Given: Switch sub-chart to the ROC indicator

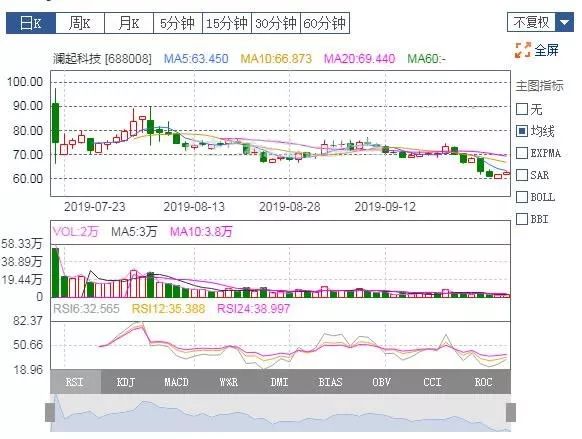Looking at the screenshot, I should [484, 382].
